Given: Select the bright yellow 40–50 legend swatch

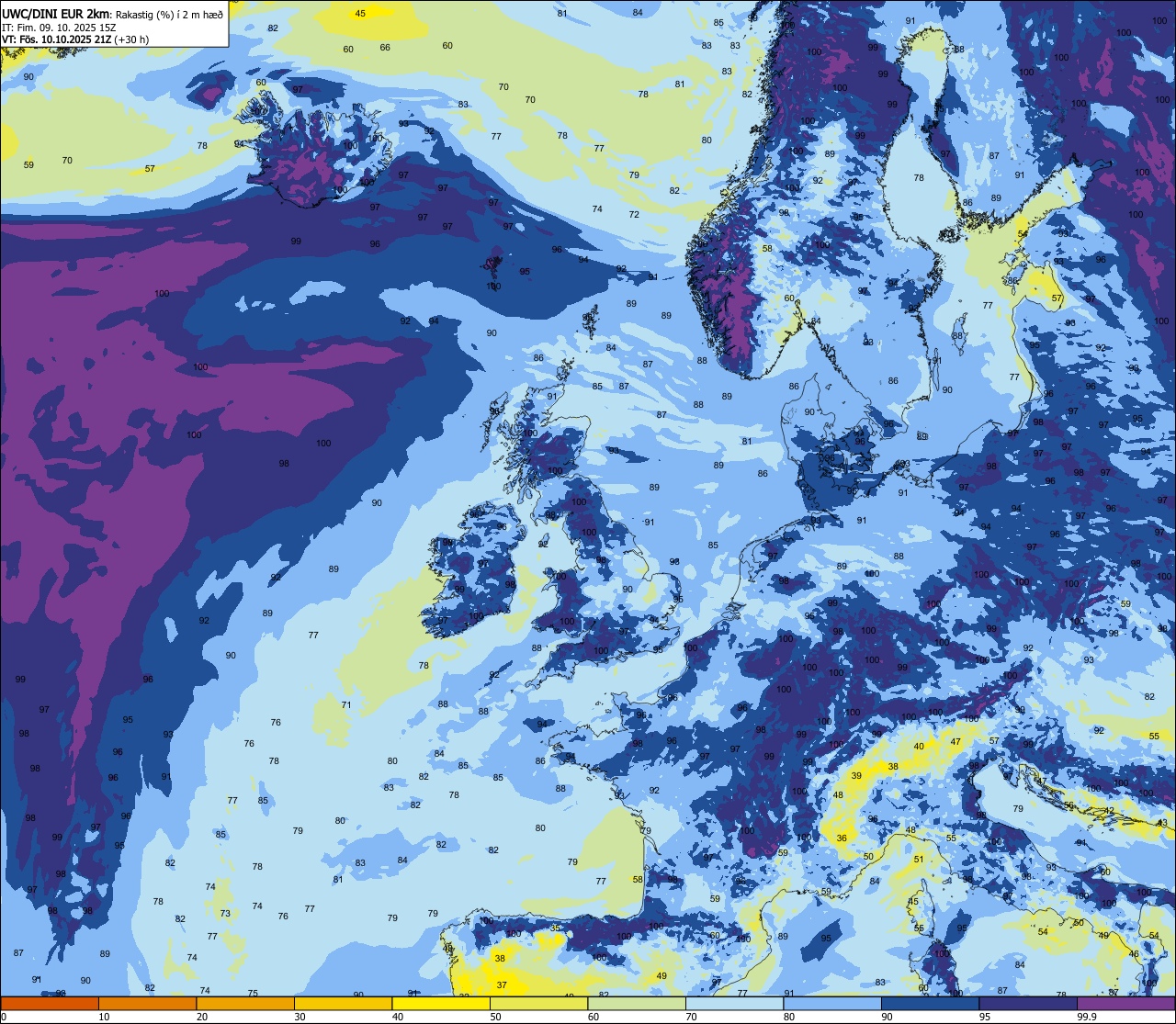Looking at the screenshot, I should click(441, 1004).
